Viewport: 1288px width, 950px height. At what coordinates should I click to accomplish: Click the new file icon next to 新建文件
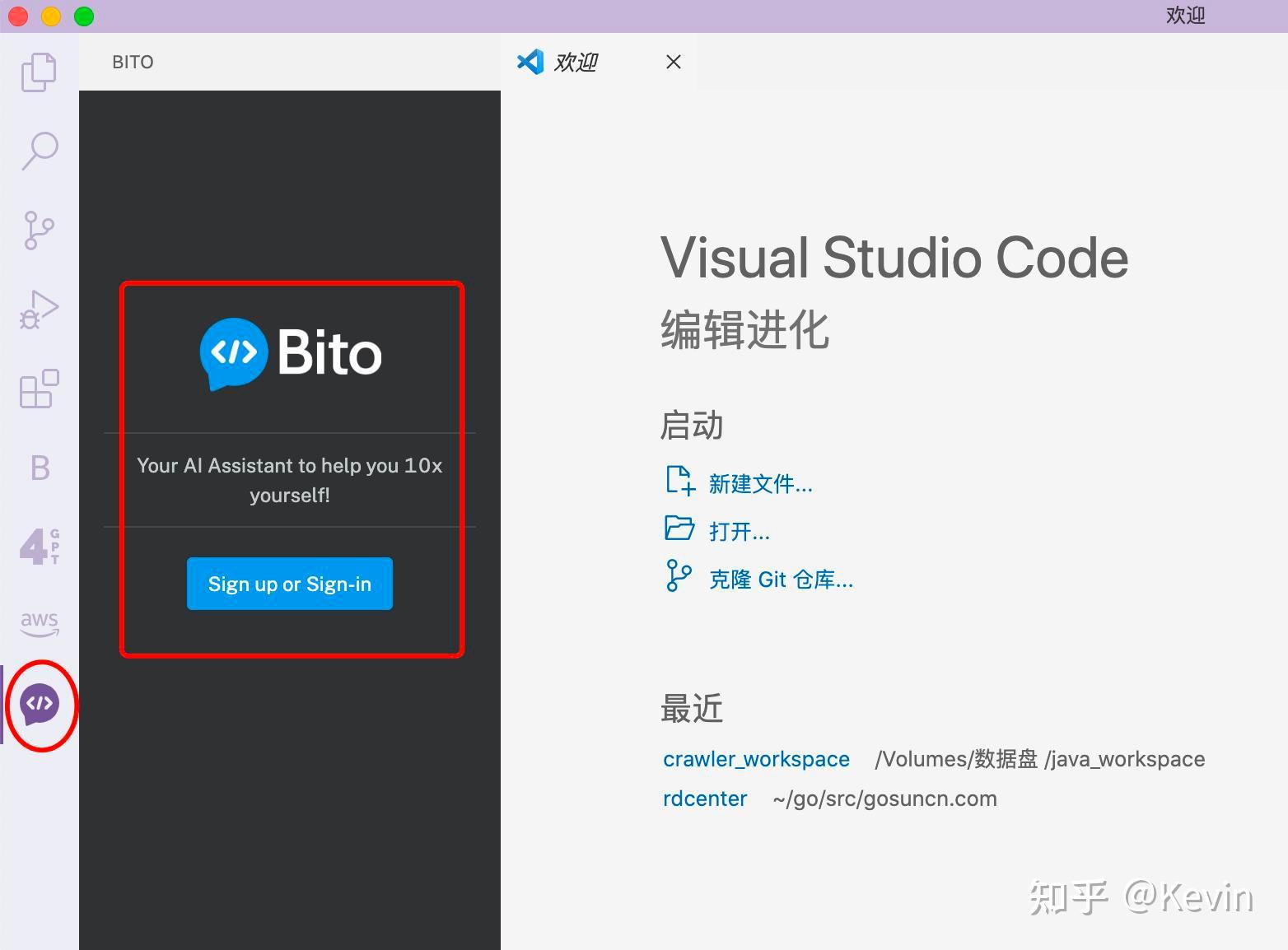tap(679, 481)
